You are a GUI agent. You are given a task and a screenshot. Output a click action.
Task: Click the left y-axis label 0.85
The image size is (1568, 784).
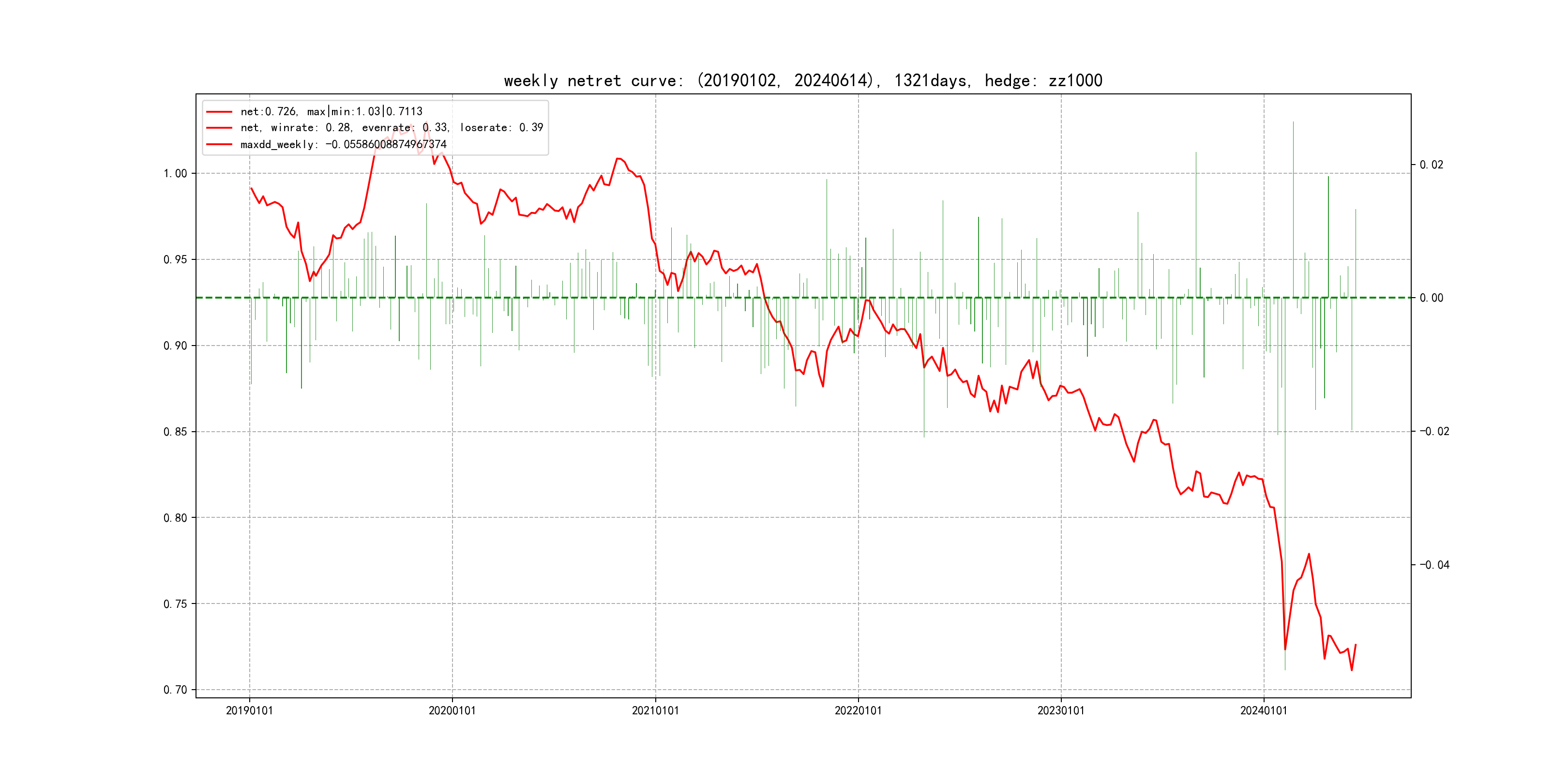point(175,432)
